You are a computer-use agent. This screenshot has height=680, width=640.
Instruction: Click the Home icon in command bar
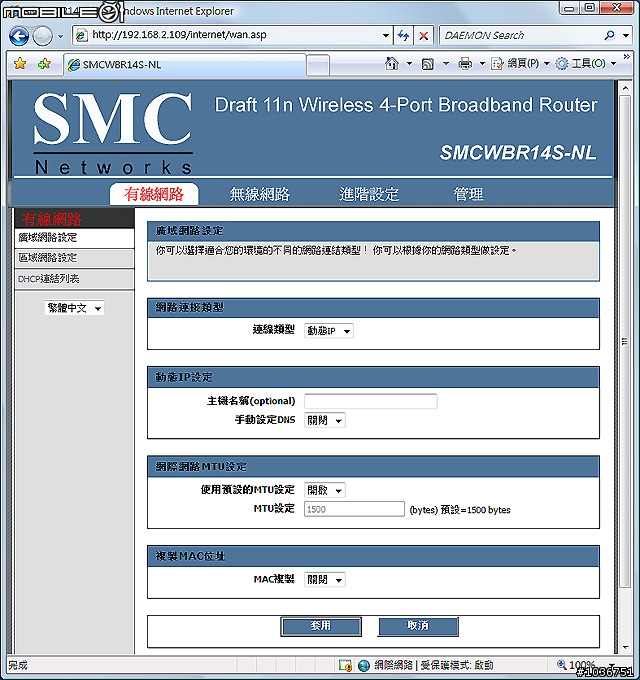click(392, 64)
